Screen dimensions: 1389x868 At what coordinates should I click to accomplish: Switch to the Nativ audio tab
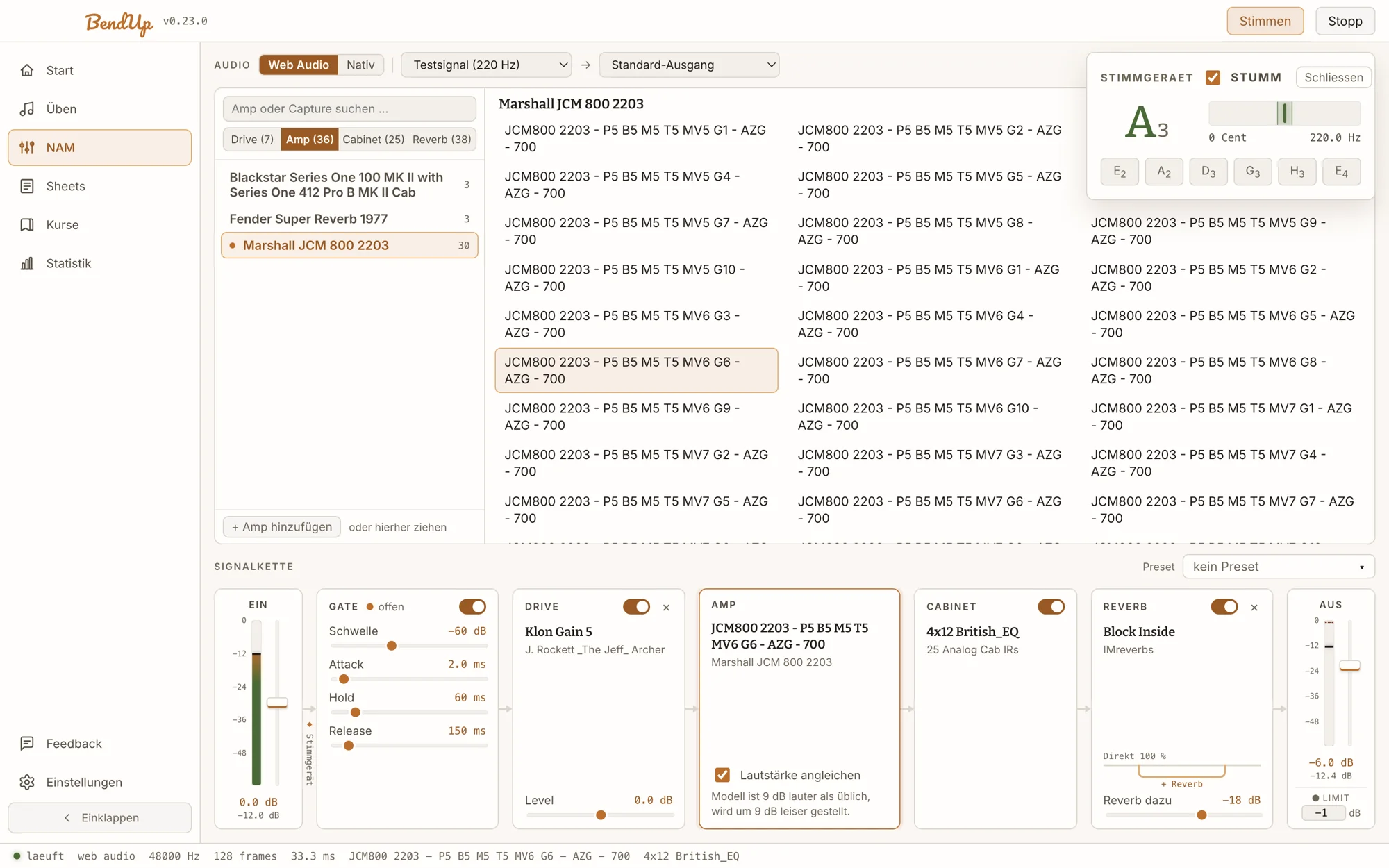(x=360, y=65)
